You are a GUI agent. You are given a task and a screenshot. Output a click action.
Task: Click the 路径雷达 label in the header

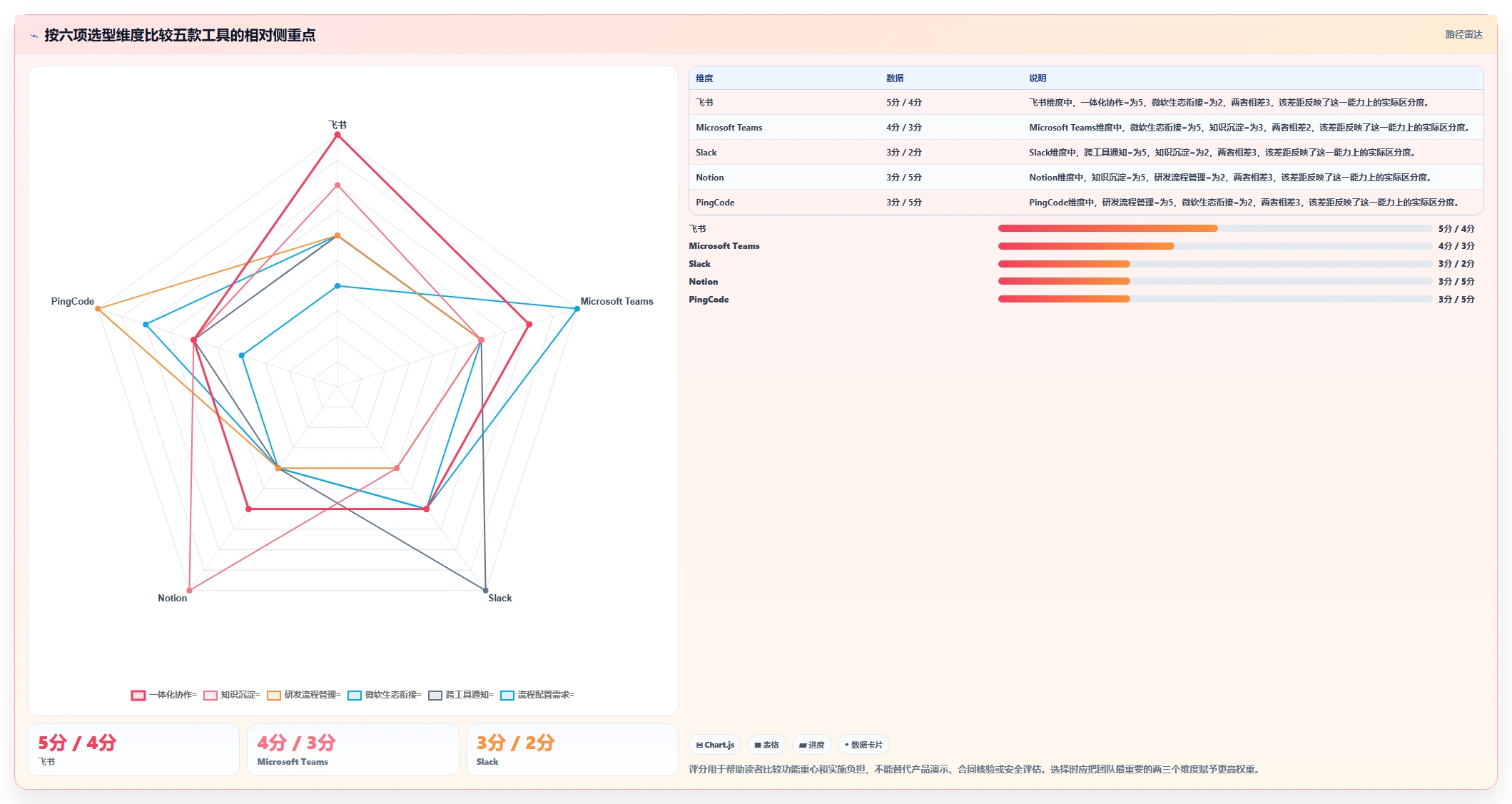1463,34
